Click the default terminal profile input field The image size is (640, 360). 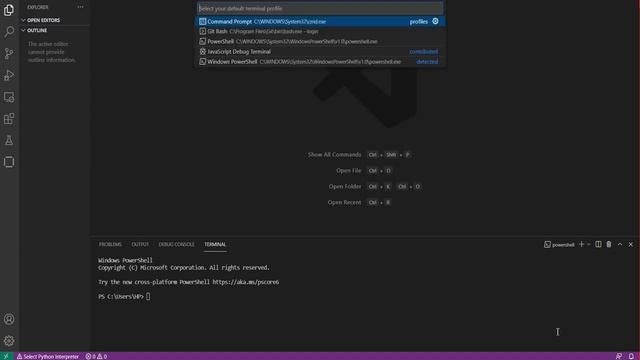[x=320, y=9]
